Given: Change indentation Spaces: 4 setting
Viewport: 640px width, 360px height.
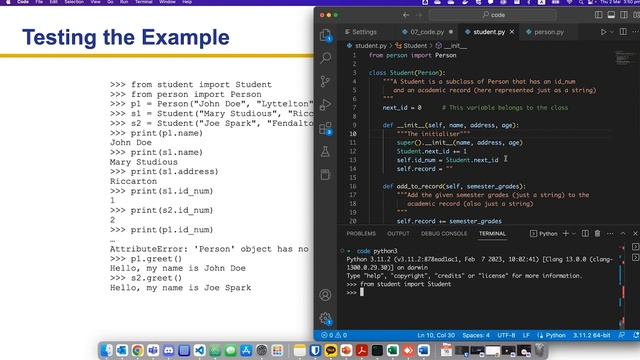Looking at the screenshot, I should coord(476,335).
